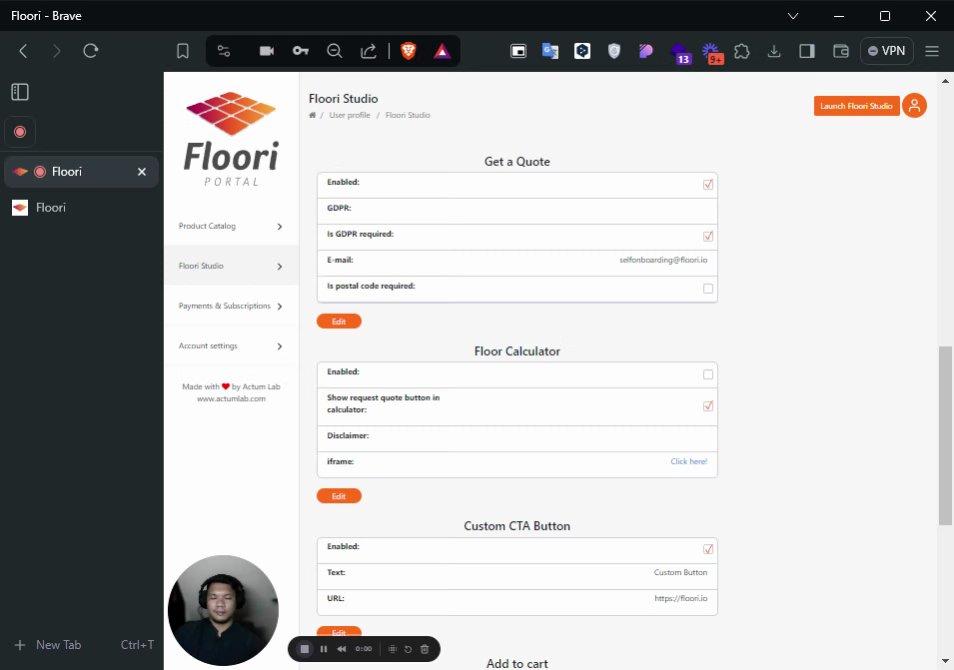Click the dark hexagon extension icon
Image resolution: width=954 pixels, height=670 pixels.
coord(582,51)
